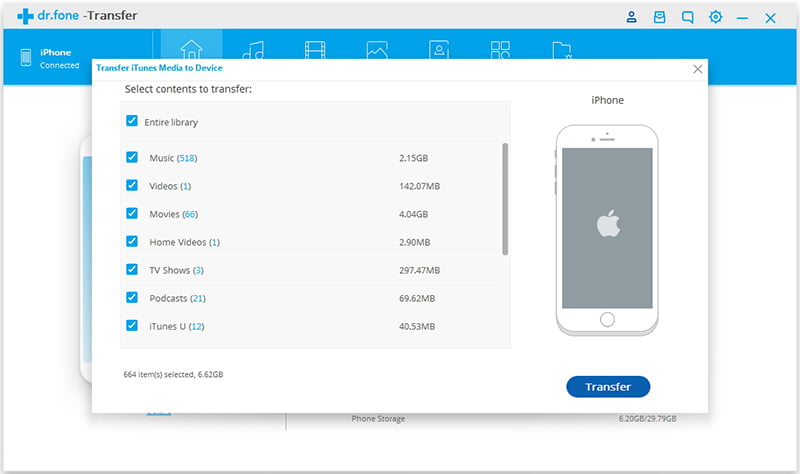
Task: Open the Apps grid tab icon
Action: point(500,50)
